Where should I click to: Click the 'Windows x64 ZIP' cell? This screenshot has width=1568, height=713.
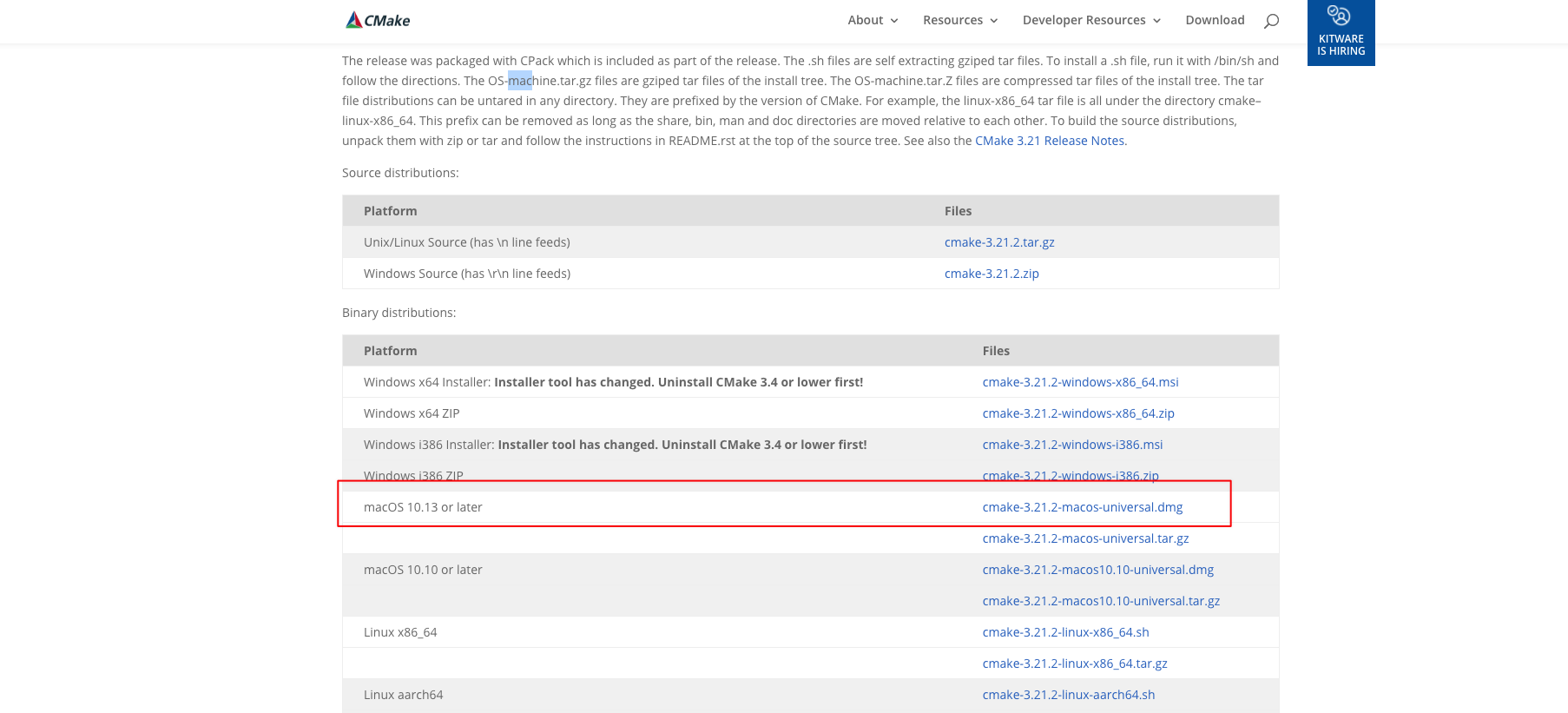[412, 413]
